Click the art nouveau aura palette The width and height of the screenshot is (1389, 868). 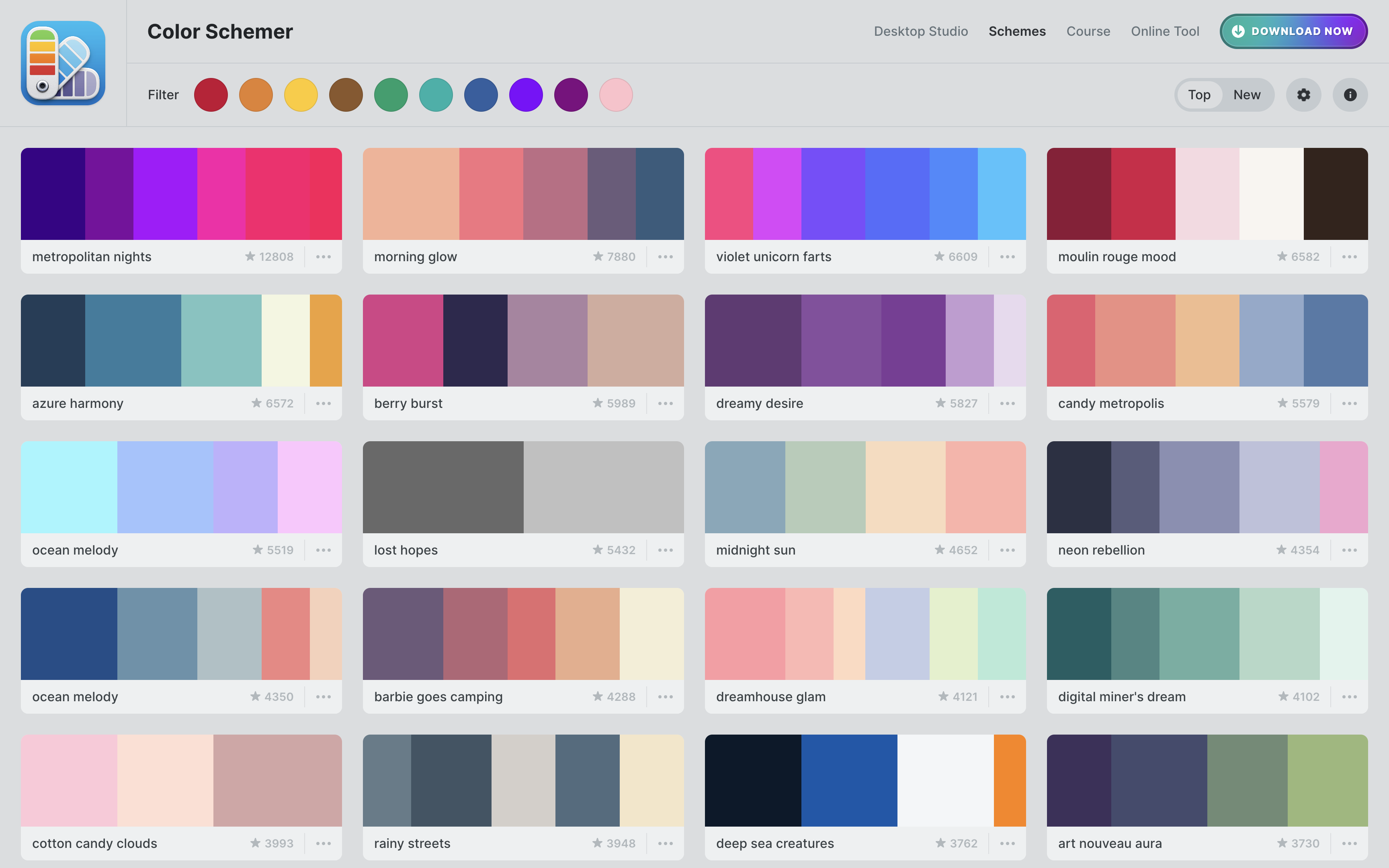click(x=1207, y=780)
